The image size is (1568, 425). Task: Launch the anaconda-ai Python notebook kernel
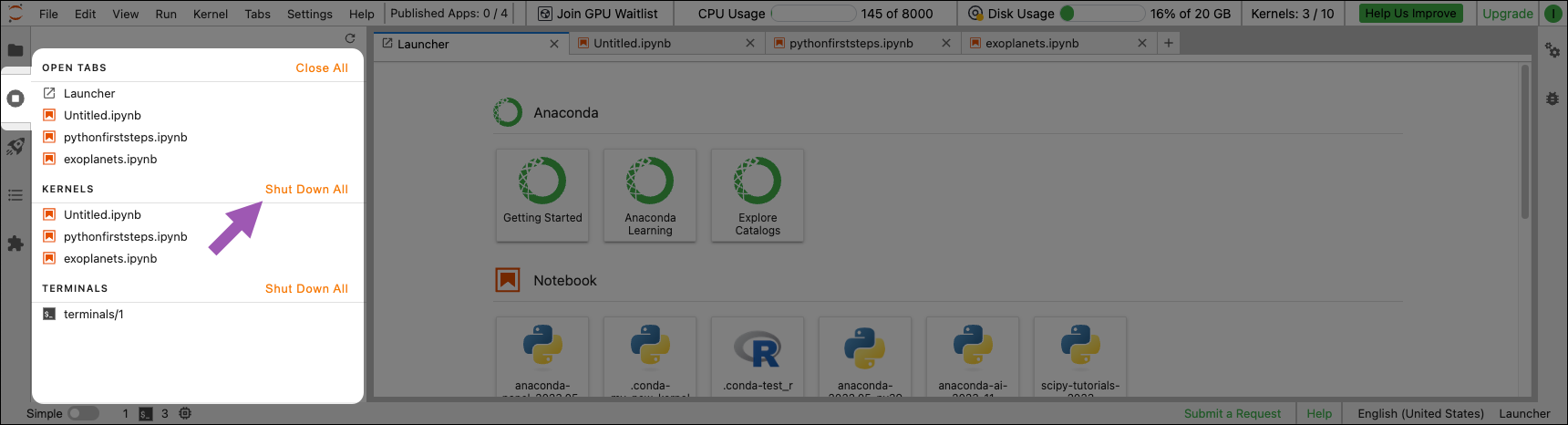[973, 357]
